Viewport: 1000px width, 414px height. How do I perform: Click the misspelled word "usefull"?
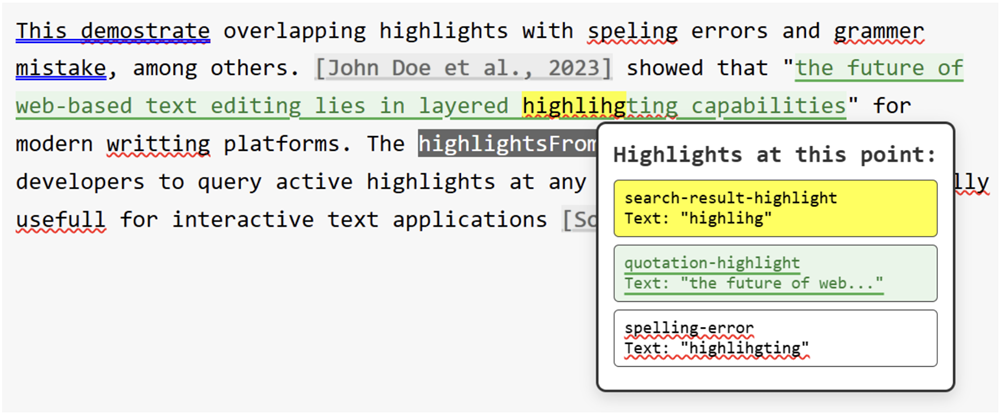tap(61, 219)
